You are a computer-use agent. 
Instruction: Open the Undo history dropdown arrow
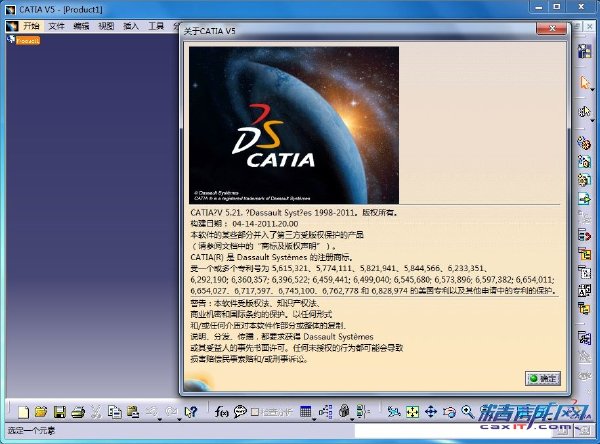click(160, 420)
